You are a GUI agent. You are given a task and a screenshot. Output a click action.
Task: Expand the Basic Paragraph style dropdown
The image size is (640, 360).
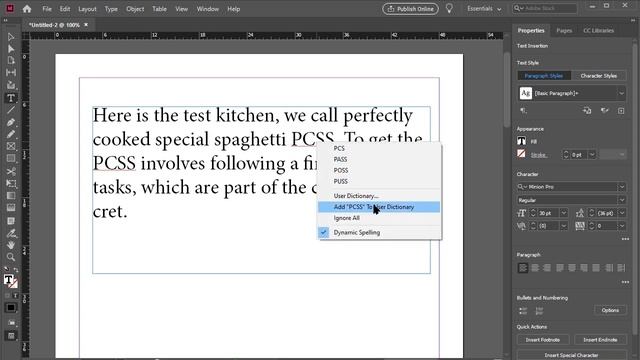click(x=621, y=93)
